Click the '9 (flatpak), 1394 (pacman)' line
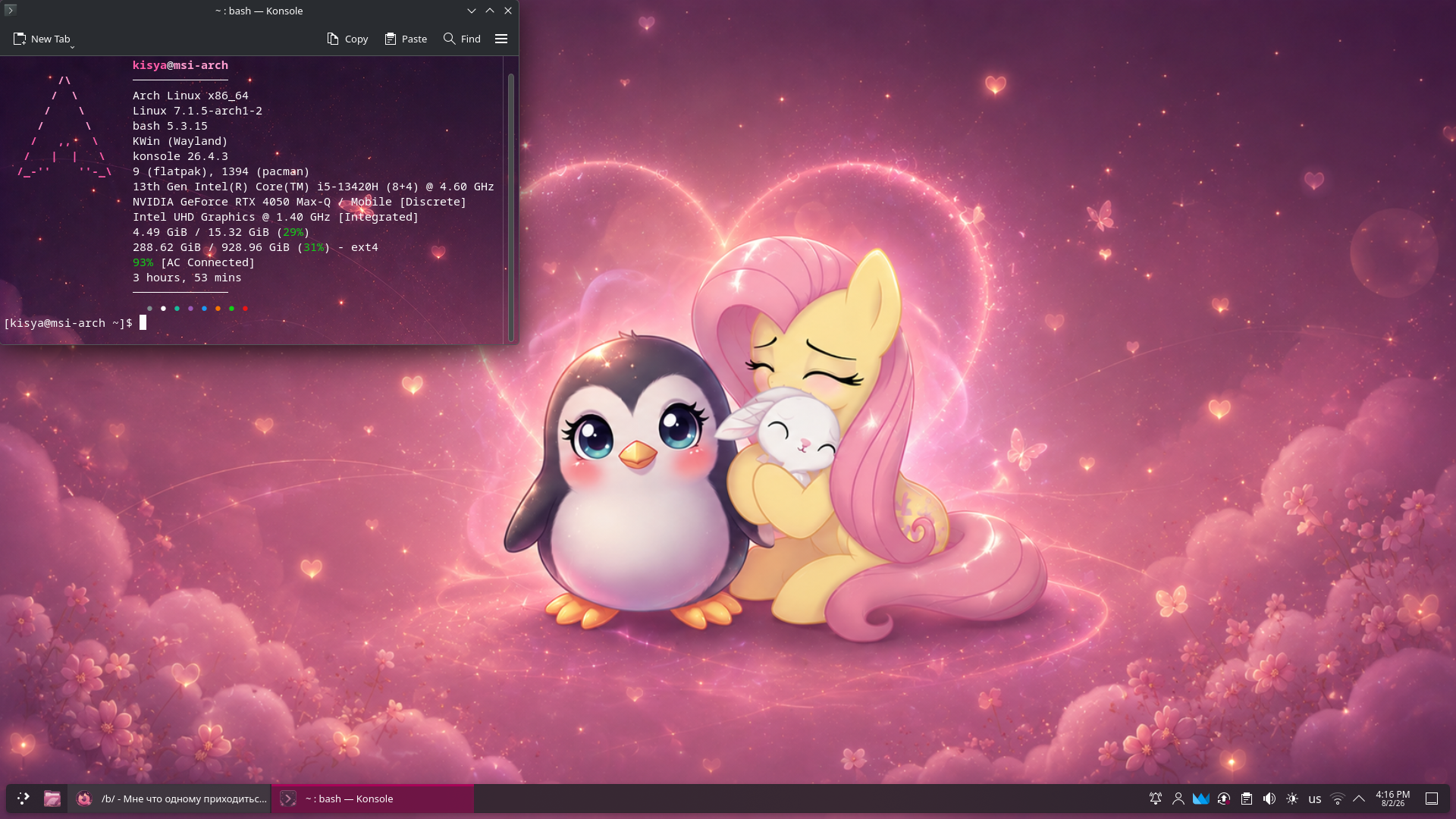Viewport: 1456px width, 819px height. (x=221, y=171)
